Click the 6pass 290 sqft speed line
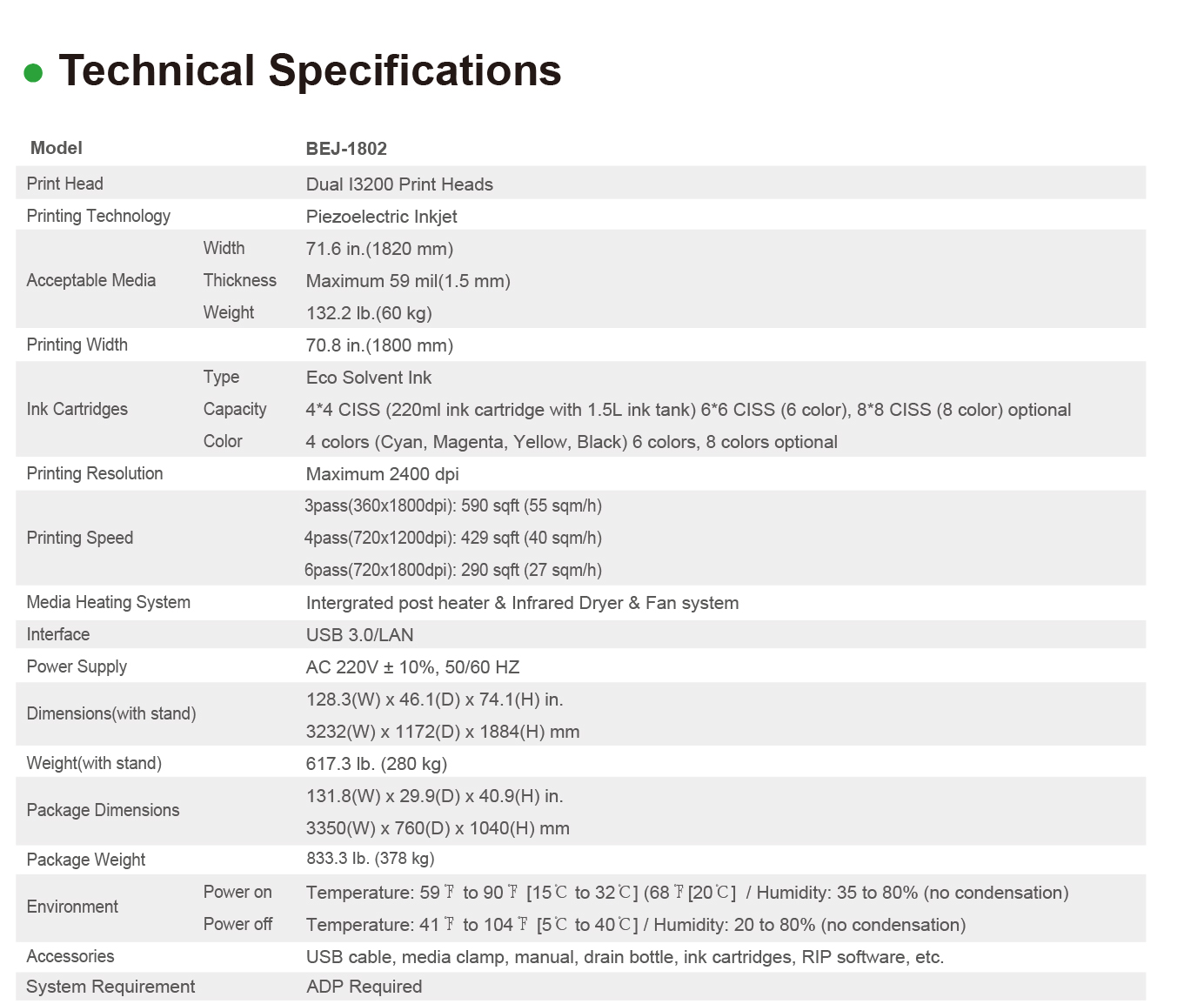Viewport: 1204px width, 1004px height. [452, 570]
